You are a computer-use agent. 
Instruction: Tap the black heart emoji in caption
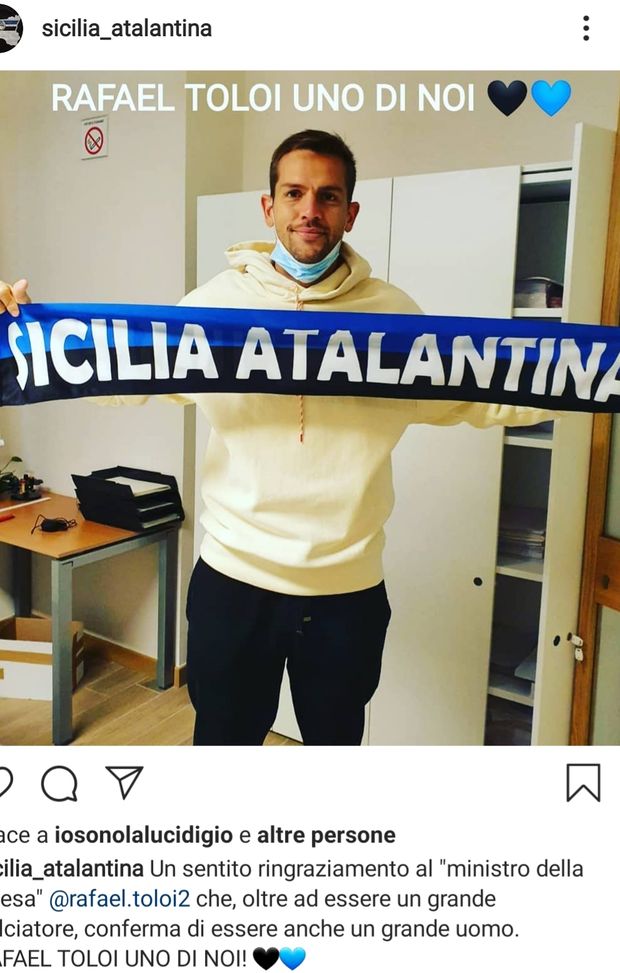tap(266, 959)
